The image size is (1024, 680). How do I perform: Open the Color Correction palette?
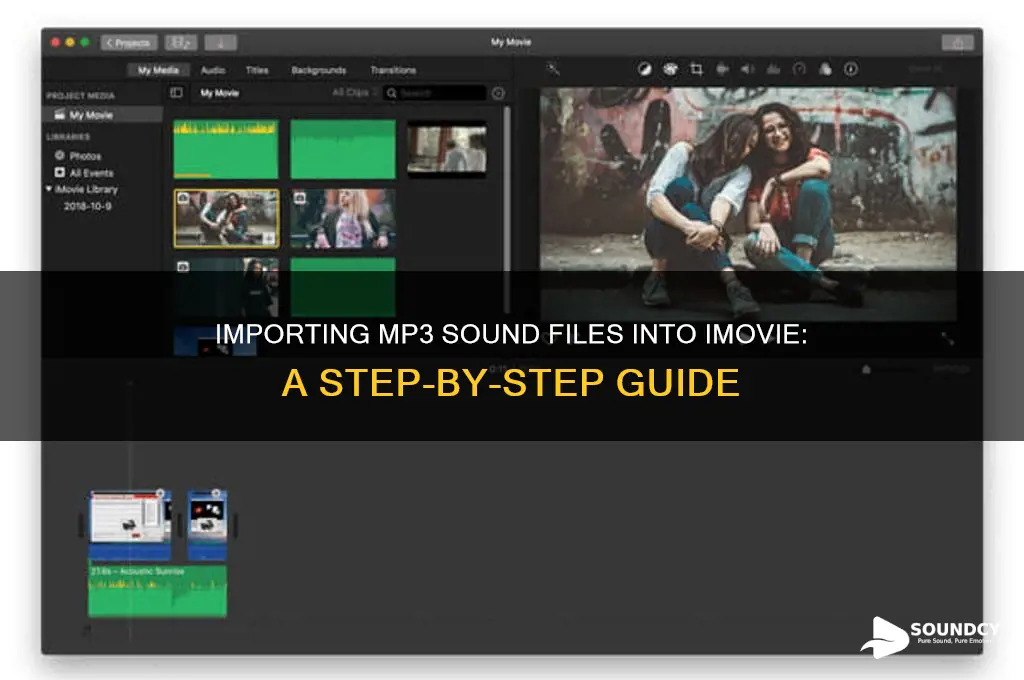coord(670,69)
